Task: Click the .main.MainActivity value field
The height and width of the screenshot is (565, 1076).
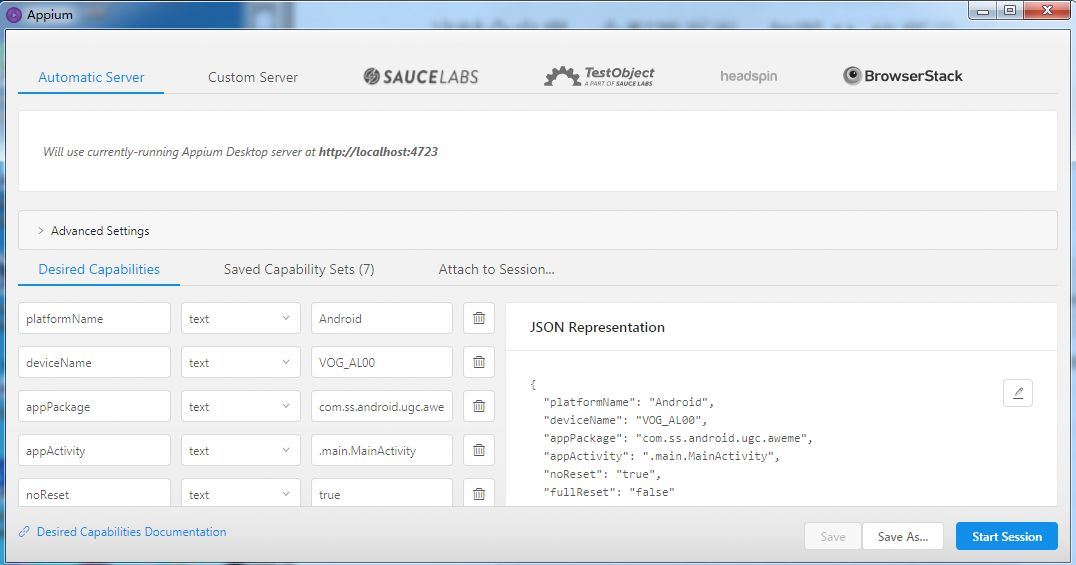Action: tap(382, 450)
